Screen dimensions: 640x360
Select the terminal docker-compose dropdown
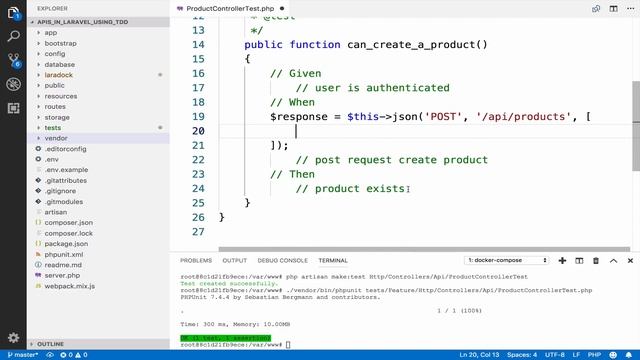click(507, 260)
